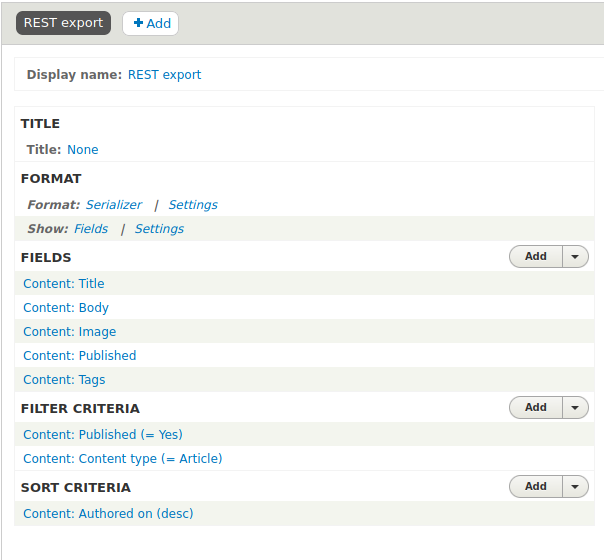This screenshot has width=604, height=560.
Task: Open the Content: Tags field
Action: 64,380
